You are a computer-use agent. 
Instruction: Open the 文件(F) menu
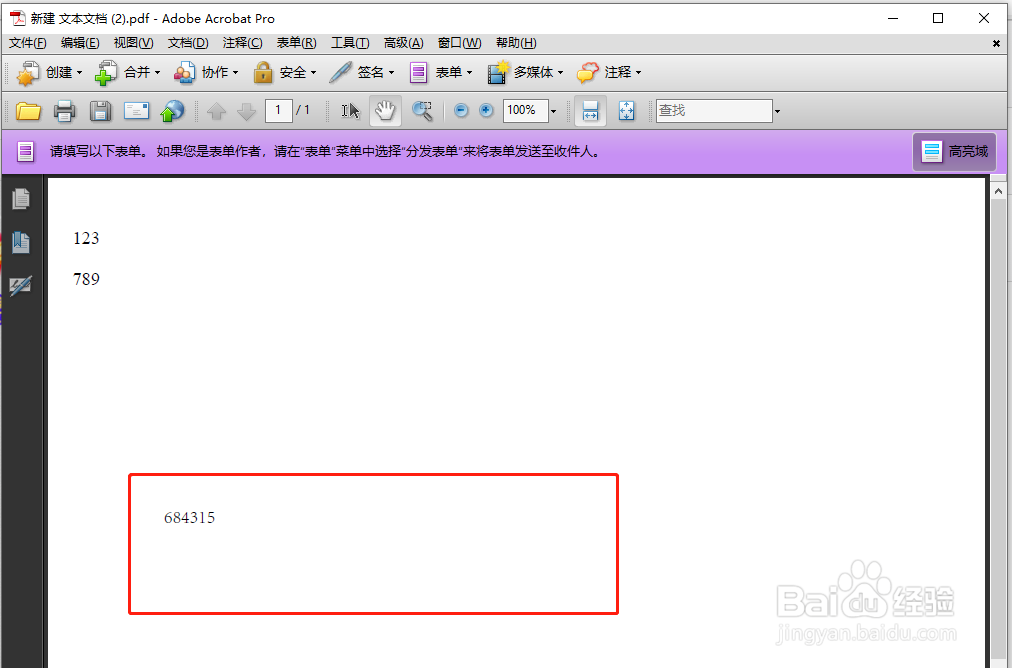pyautogui.click(x=28, y=43)
